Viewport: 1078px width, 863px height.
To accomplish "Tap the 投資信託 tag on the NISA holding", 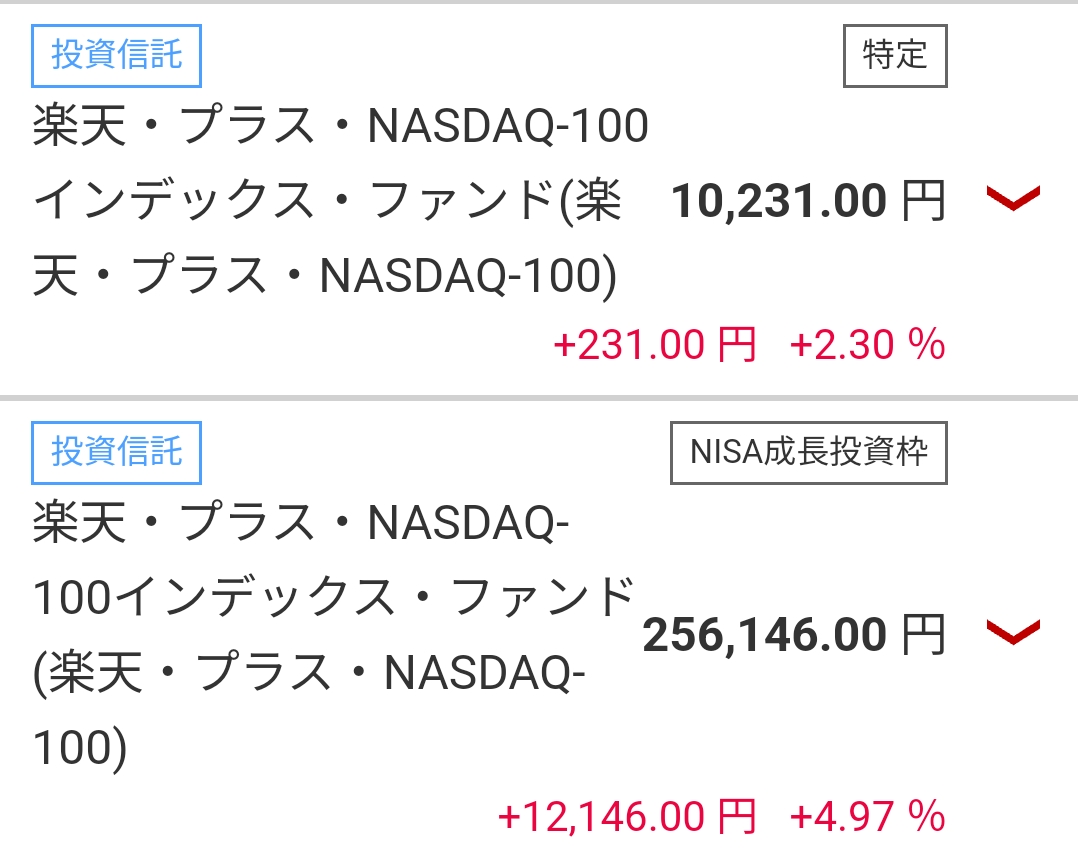I will [117, 452].
